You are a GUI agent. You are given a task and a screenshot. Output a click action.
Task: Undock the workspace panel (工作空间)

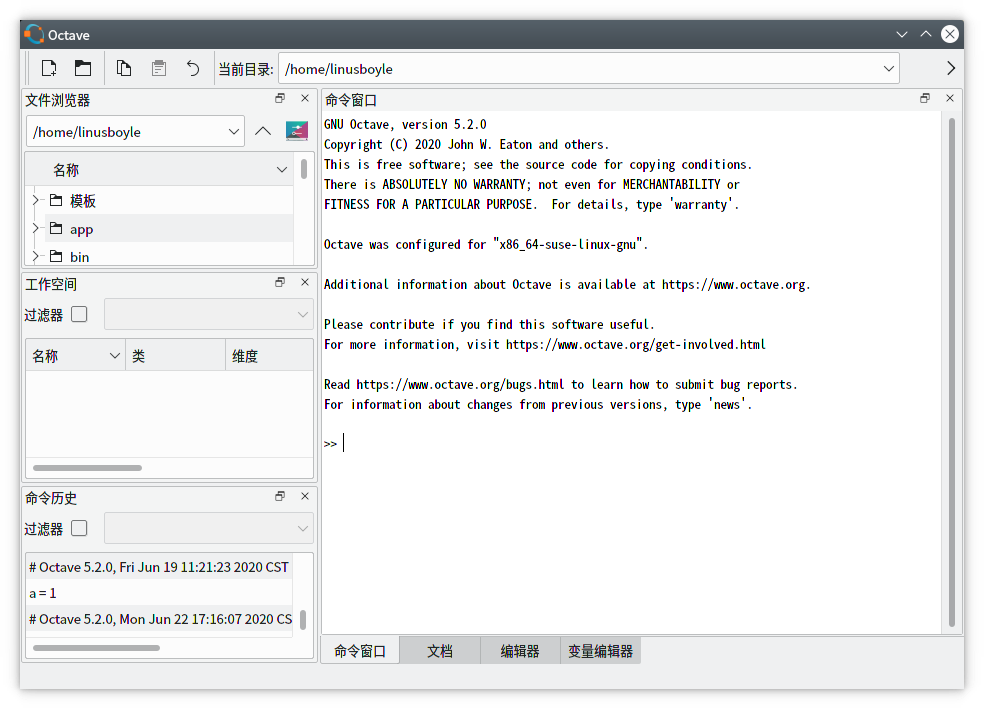point(280,282)
